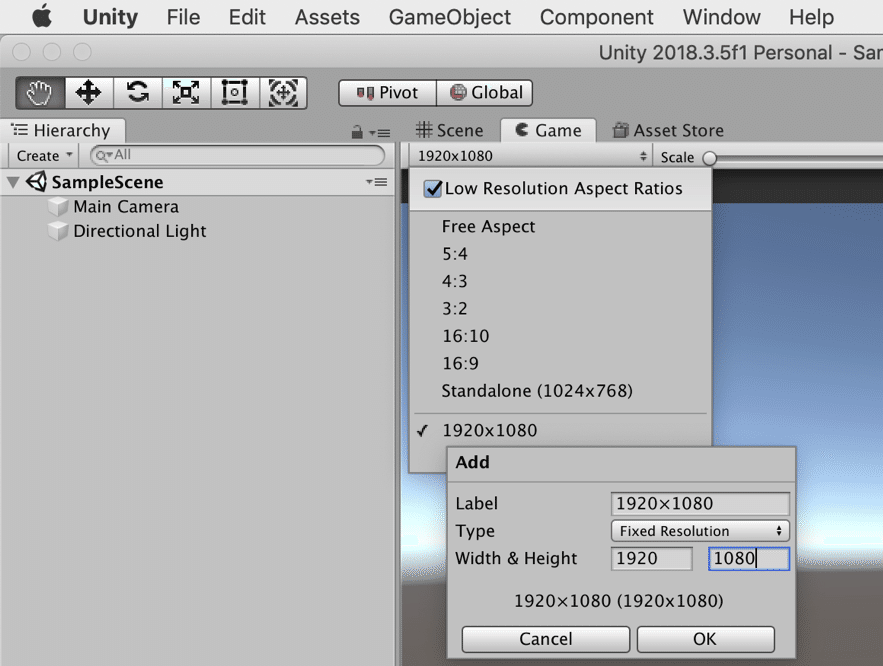Viewport: 883px width, 666px height.
Task: Switch to the Game tab
Action: tap(548, 131)
